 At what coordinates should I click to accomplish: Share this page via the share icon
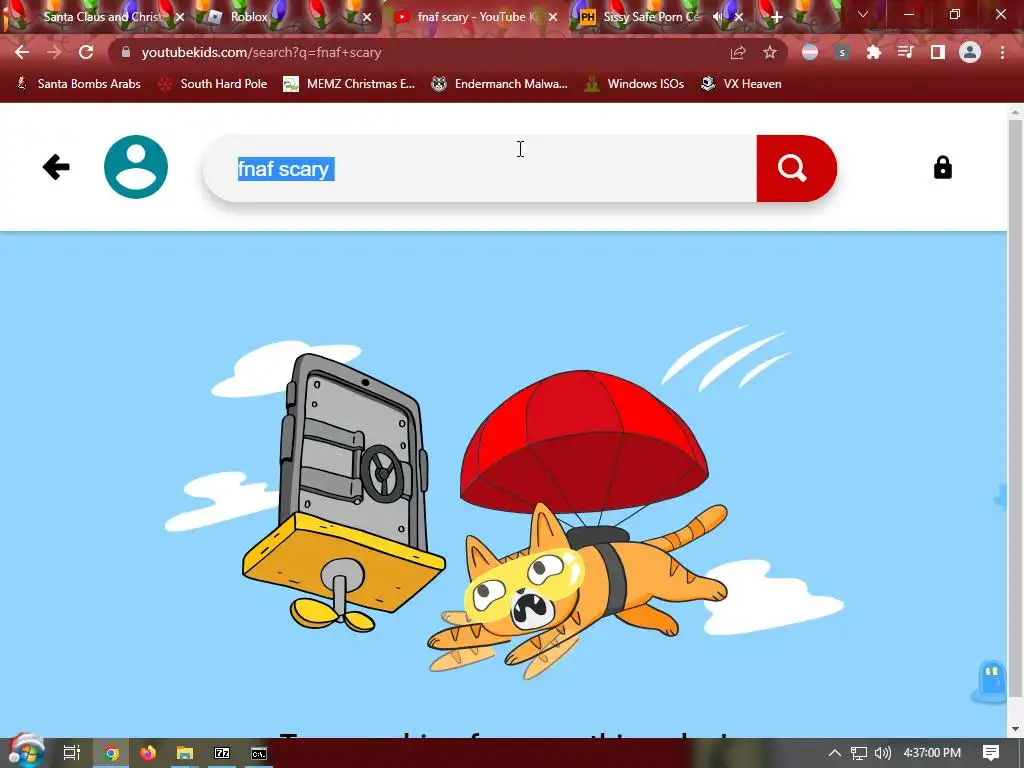click(738, 53)
